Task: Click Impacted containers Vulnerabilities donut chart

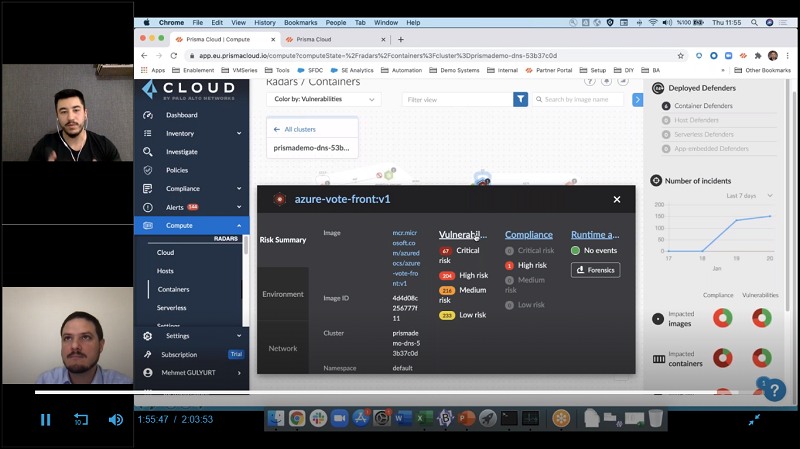Action: click(761, 358)
